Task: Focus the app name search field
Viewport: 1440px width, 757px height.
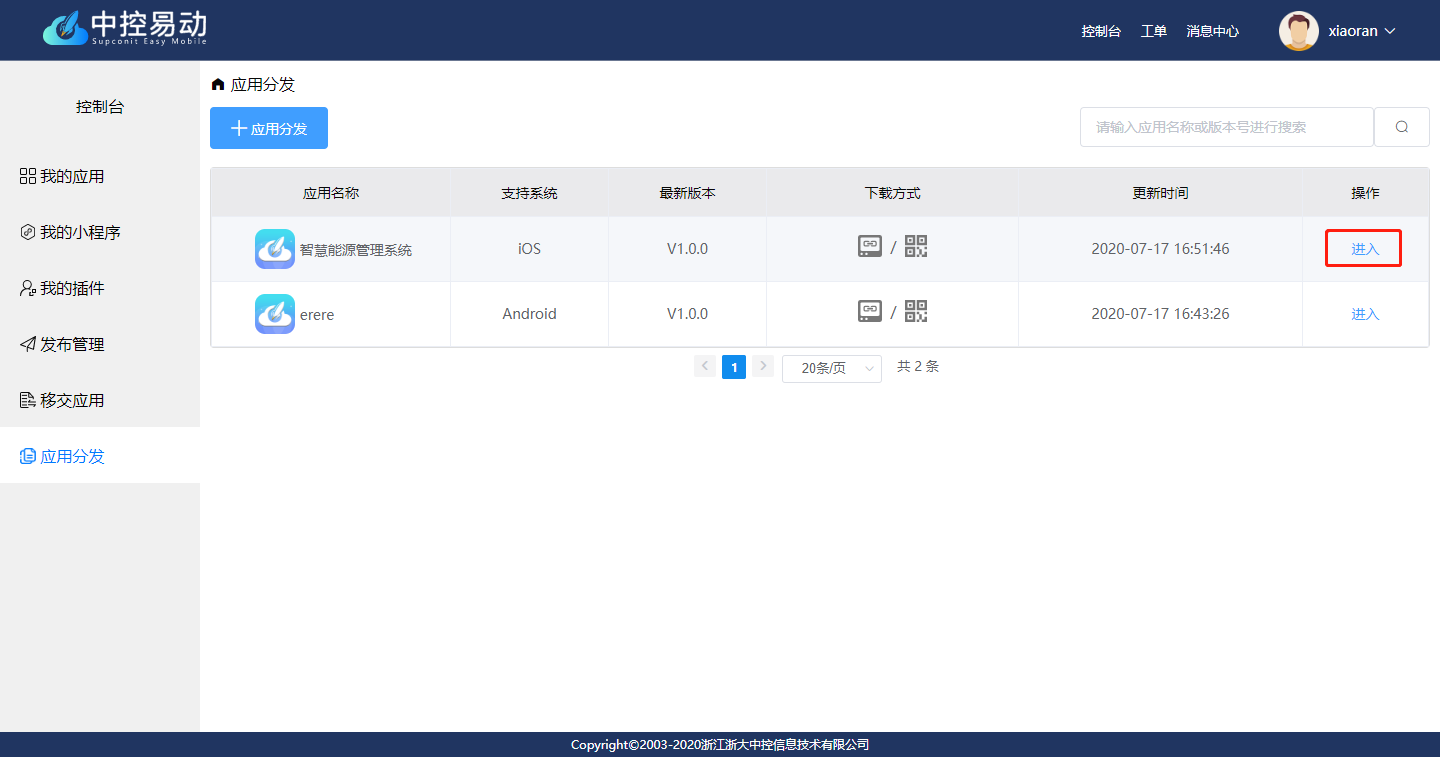Action: (1226, 127)
